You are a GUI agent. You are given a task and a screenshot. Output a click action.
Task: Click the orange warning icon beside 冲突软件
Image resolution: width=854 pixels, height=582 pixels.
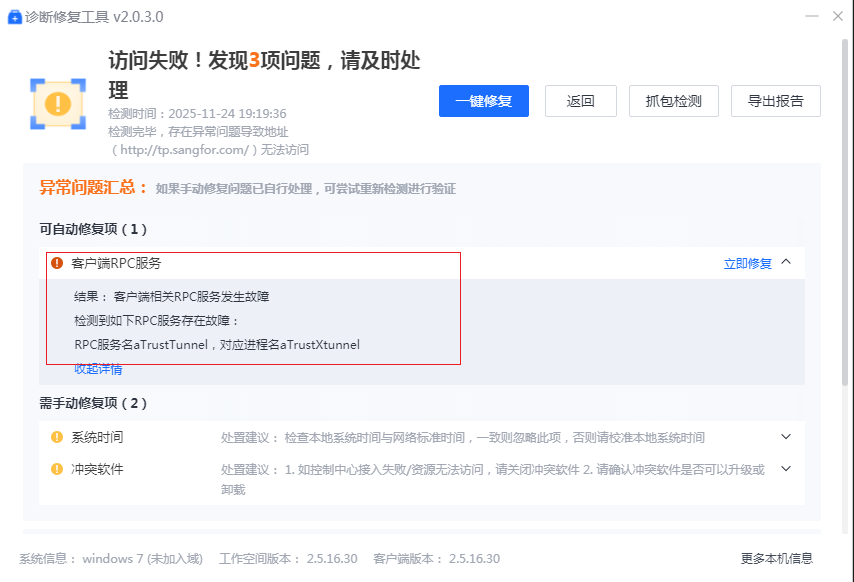pyautogui.click(x=57, y=469)
